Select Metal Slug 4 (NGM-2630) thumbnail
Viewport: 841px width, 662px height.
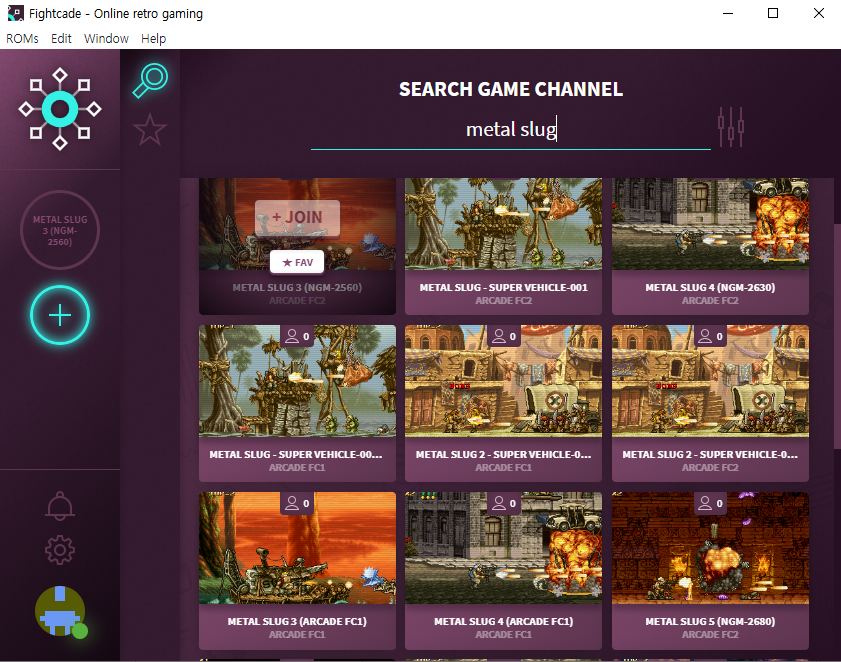coord(710,224)
